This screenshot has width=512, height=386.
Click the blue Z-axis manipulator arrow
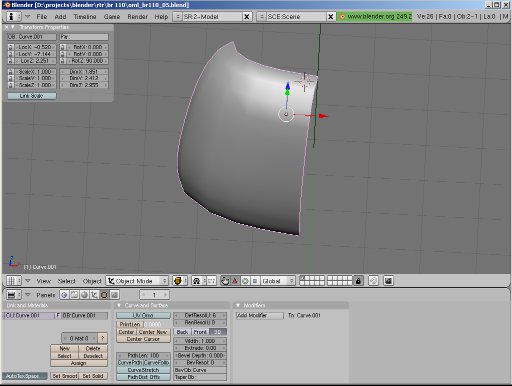point(288,85)
